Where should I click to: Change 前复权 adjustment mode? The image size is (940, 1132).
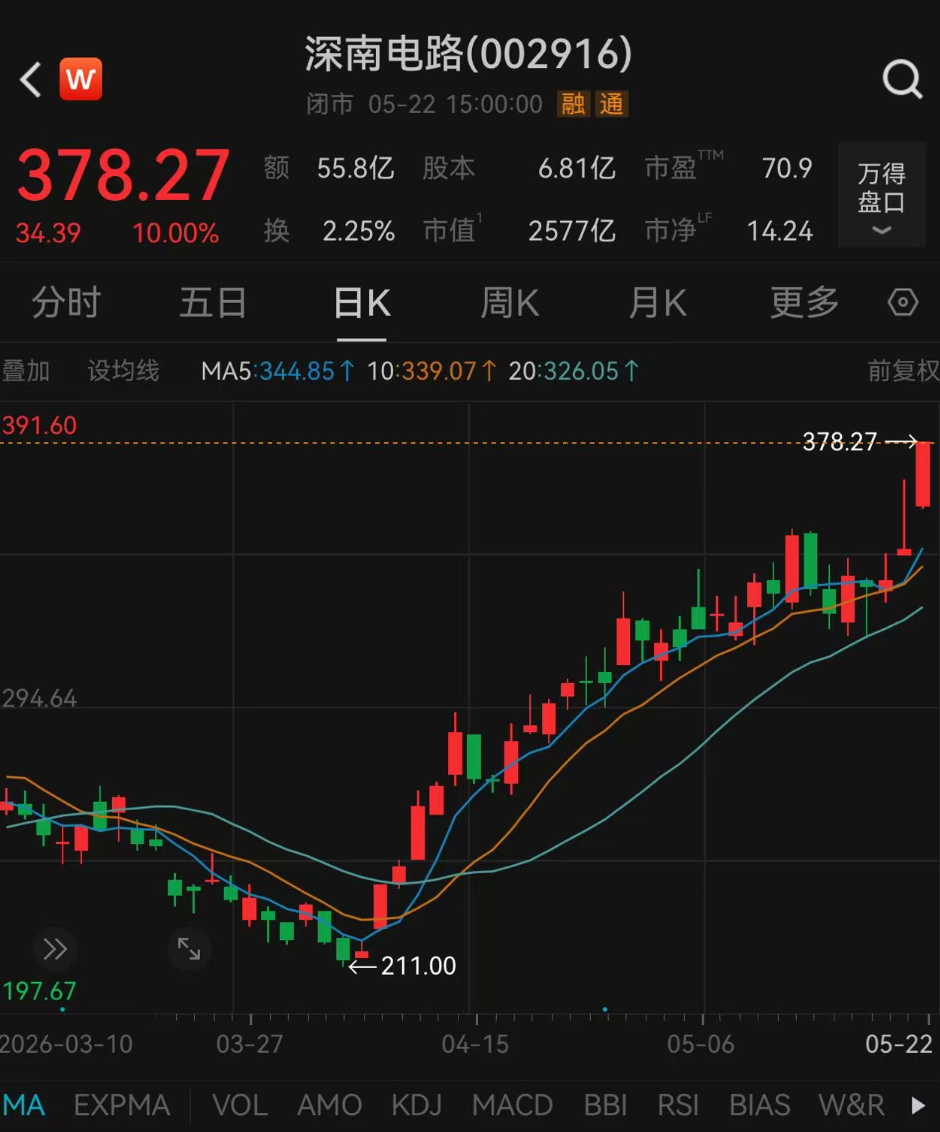[x=903, y=370]
